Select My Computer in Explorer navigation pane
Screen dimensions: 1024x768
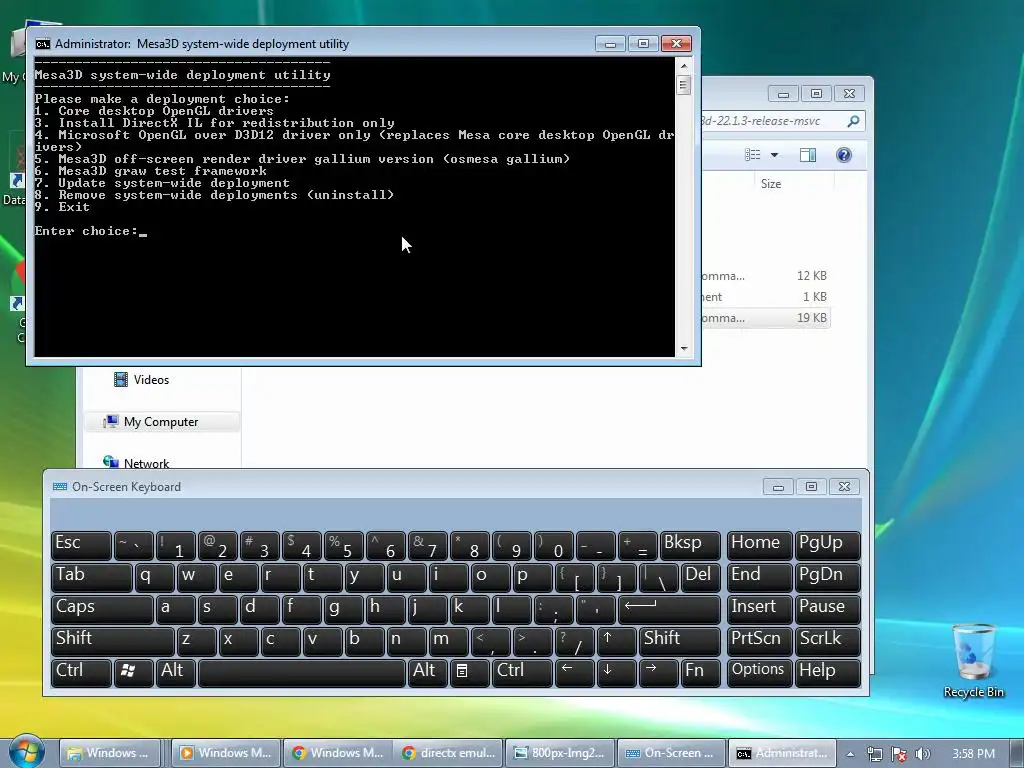[x=161, y=422]
